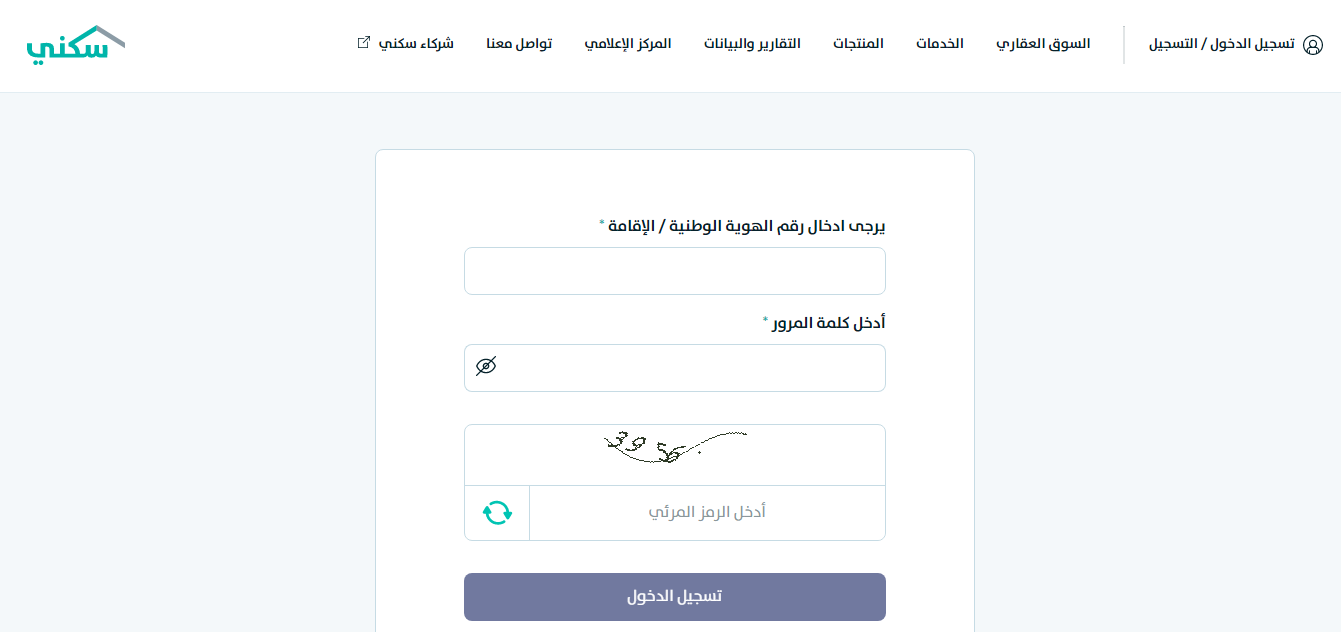The height and width of the screenshot is (632, 1341).
Task: Toggle password visibility with the eye icon
Action: [486, 367]
